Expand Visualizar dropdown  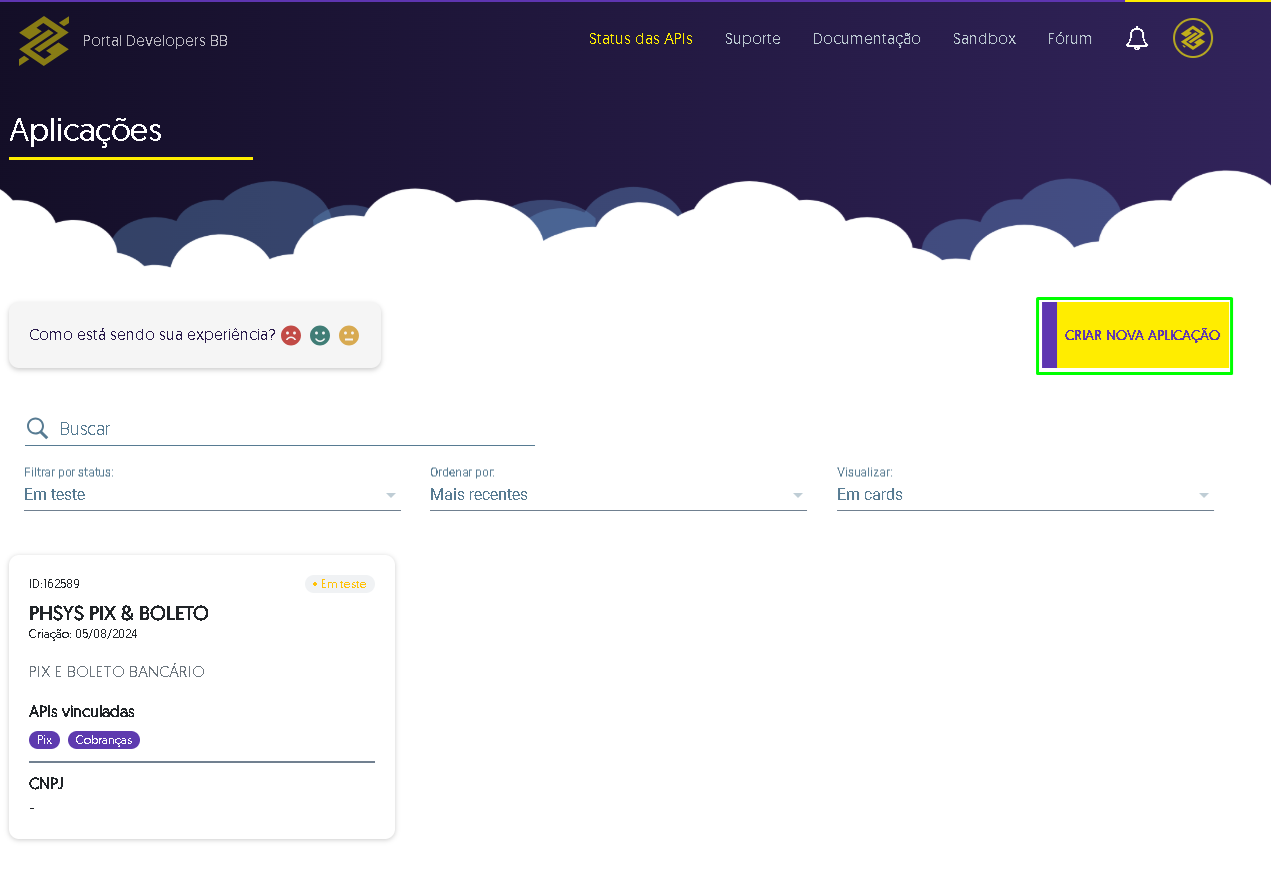click(x=1025, y=494)
